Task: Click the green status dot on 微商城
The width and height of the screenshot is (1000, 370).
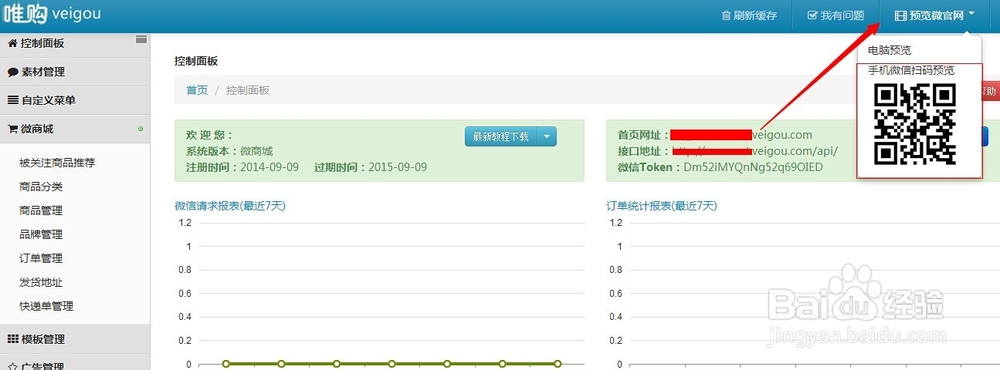Action: coord(140,130)
